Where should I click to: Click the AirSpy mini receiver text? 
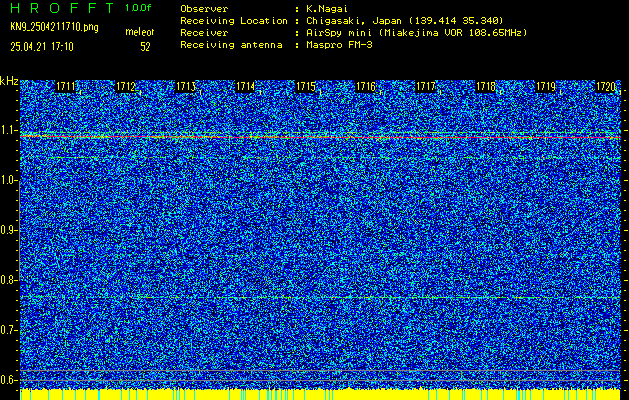click(417, 33)
